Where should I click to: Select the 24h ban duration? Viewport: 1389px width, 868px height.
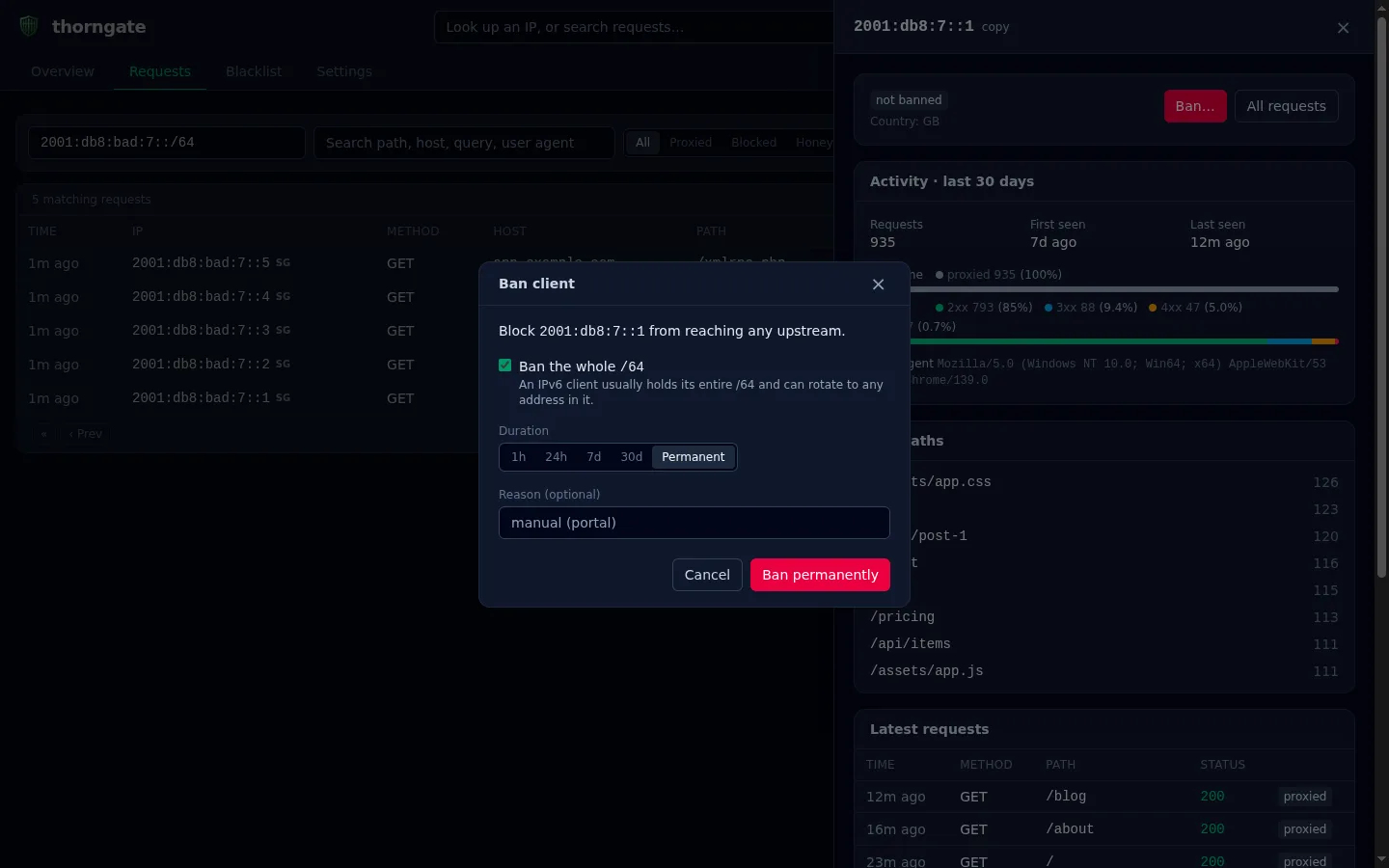(x=557, y=457)
